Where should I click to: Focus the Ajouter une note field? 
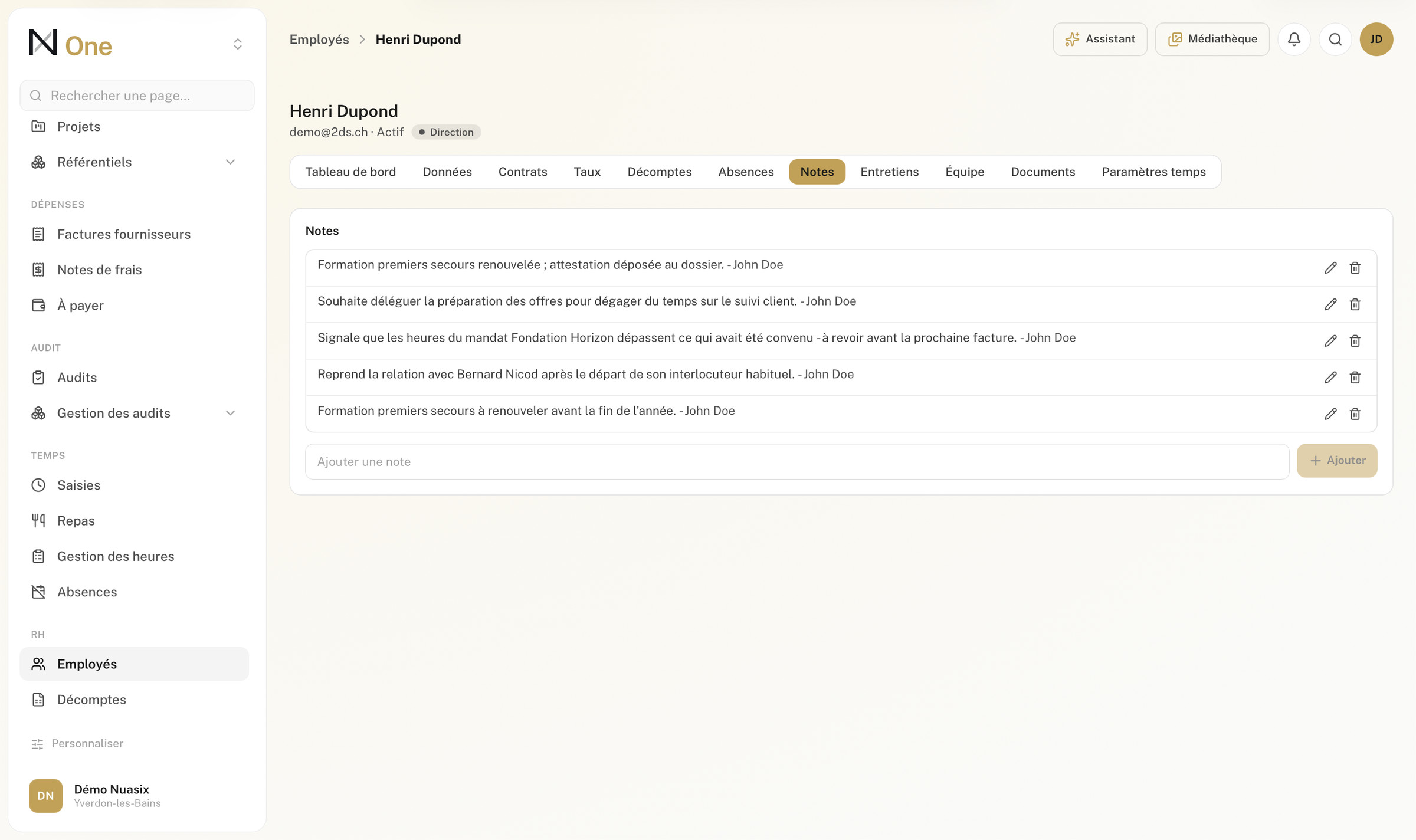(x=797, y=462)
